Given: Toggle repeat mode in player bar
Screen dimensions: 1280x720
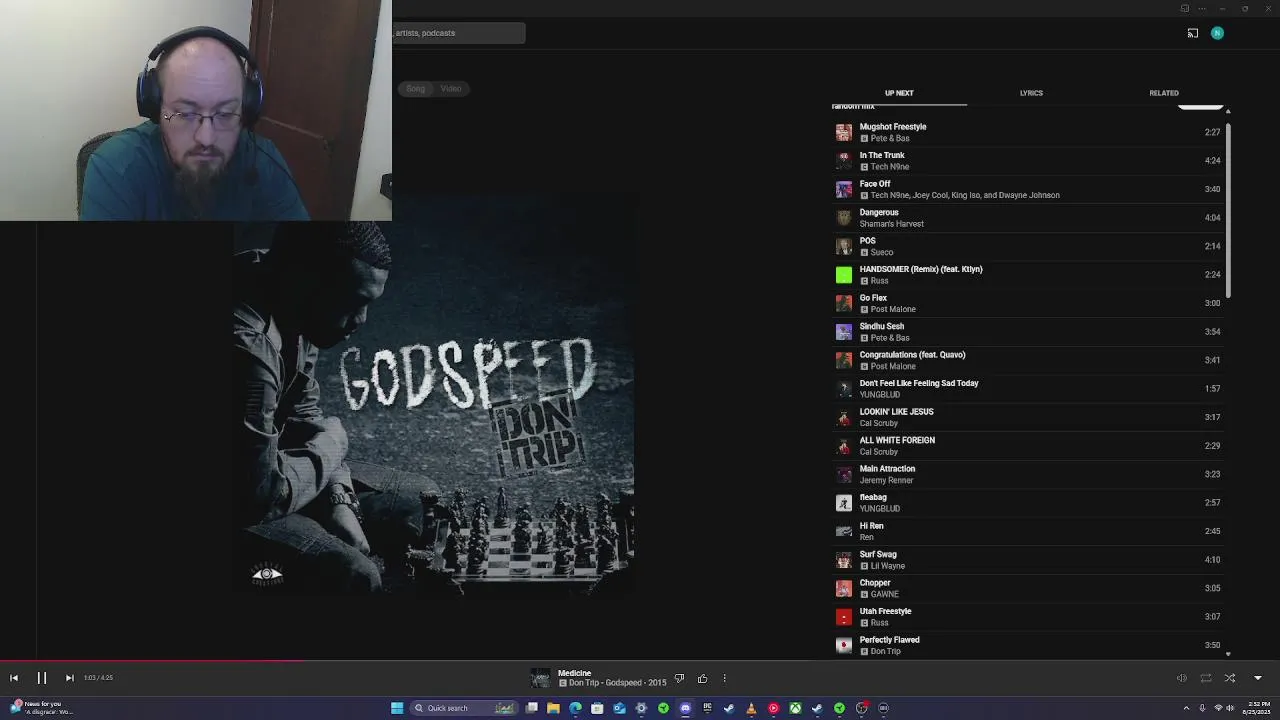Looking at the screenshot, I should coord(1205,678).
